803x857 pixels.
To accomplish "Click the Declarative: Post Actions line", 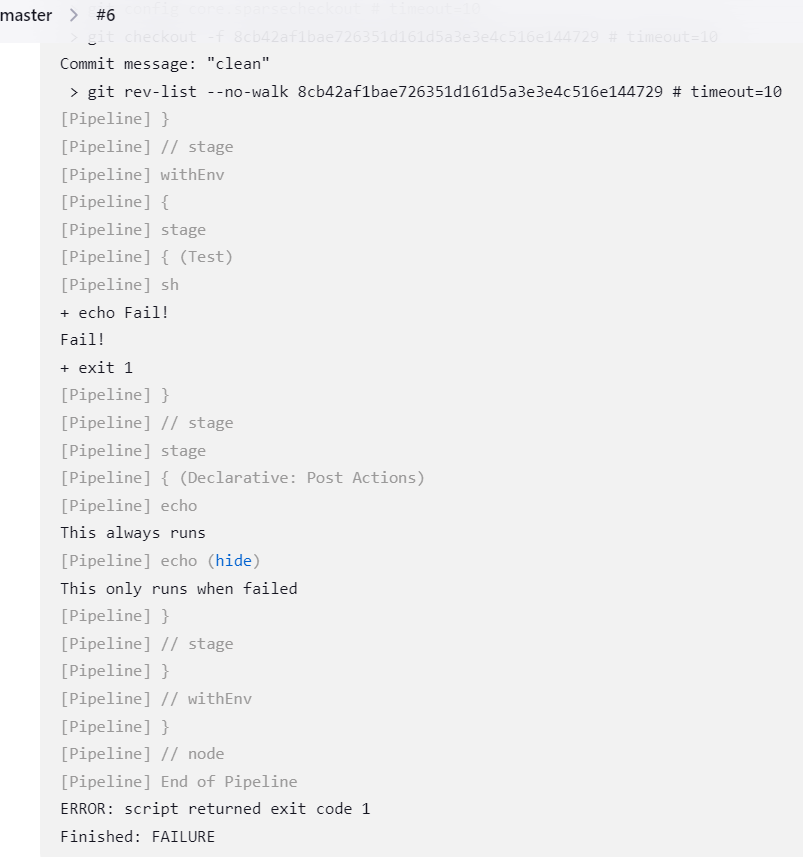I will [242, 478].
